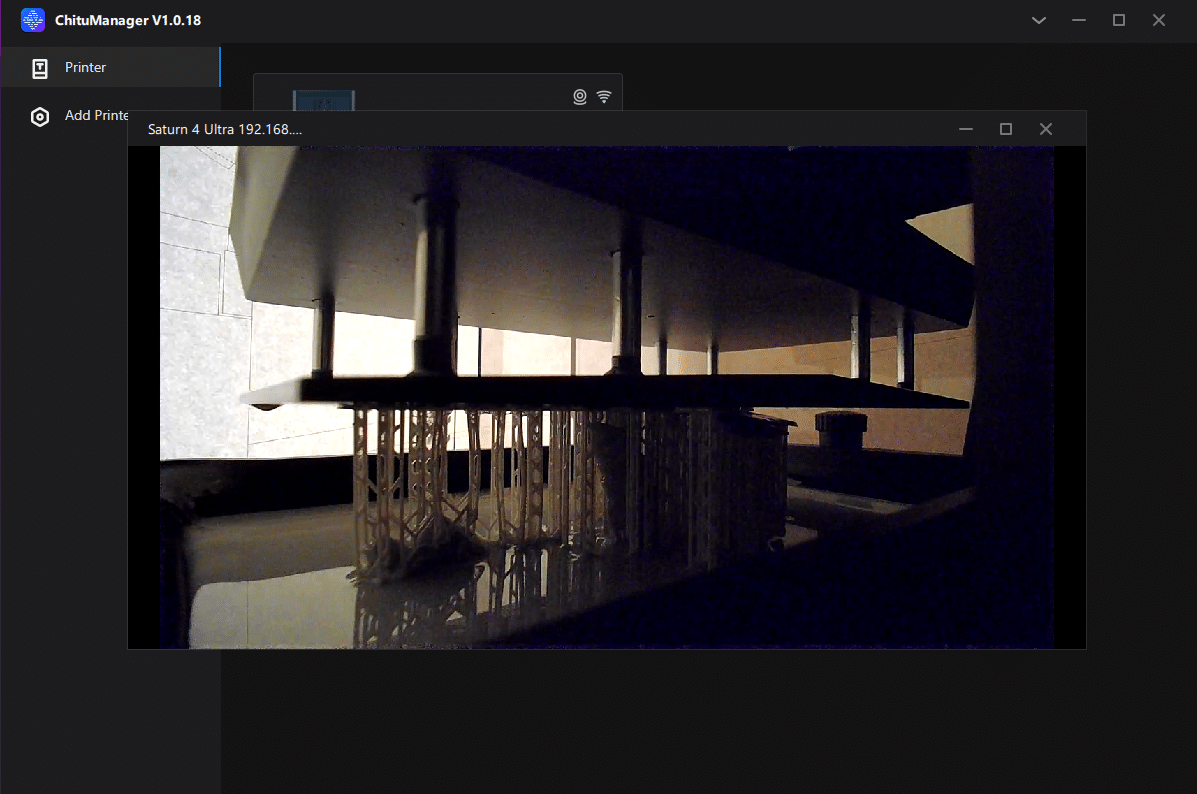
Task: Click the Printer sidebar icon
Action: coord(40,69)
